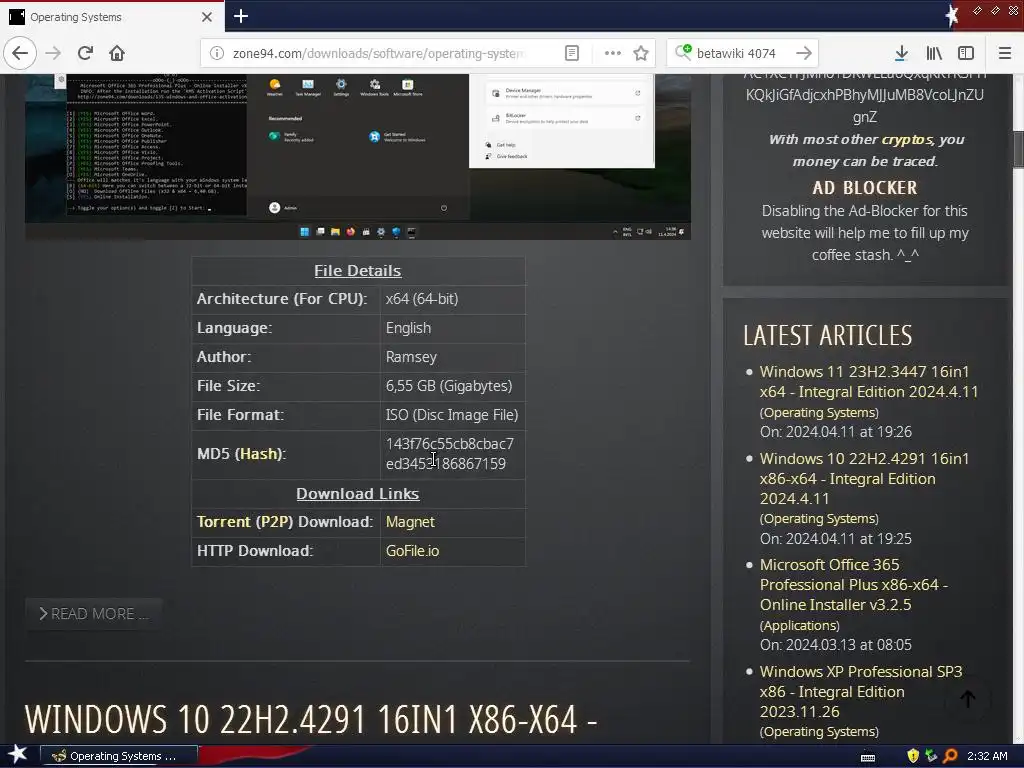Click the ISO (Disc Image File) value
The height and width of the screenshot is (768, 1024).
(452, 415)
